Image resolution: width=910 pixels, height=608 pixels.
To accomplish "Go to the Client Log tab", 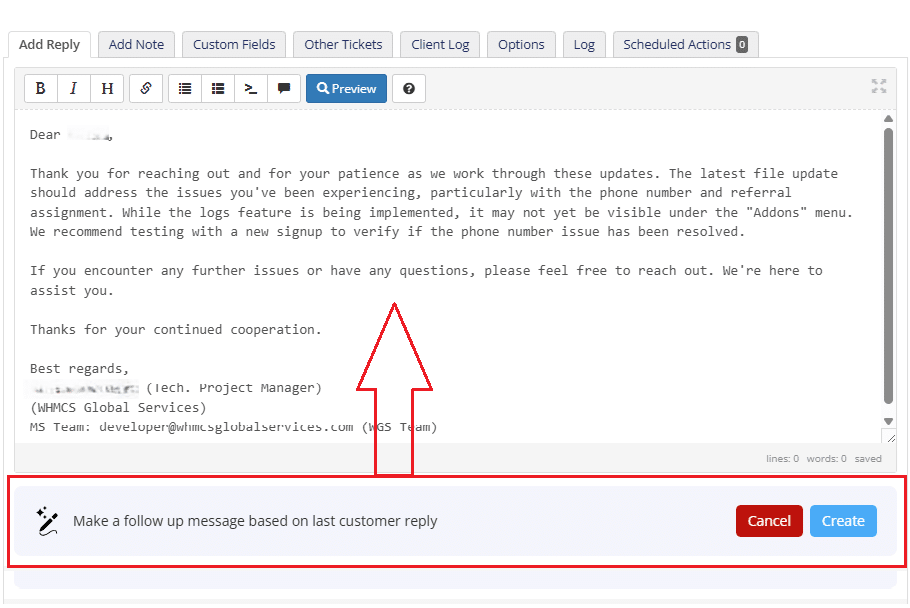I will [440, 44].
